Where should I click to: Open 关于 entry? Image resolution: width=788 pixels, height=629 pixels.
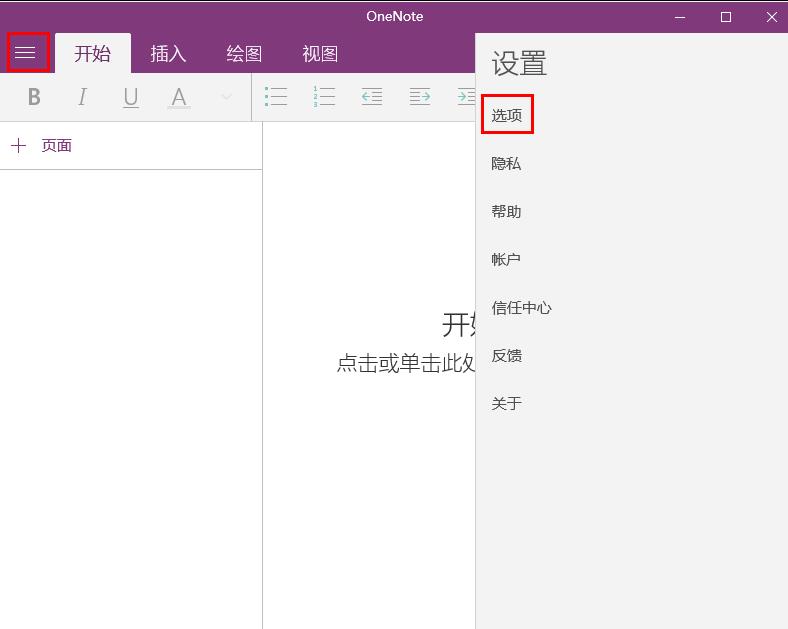[x=507, y=403]
